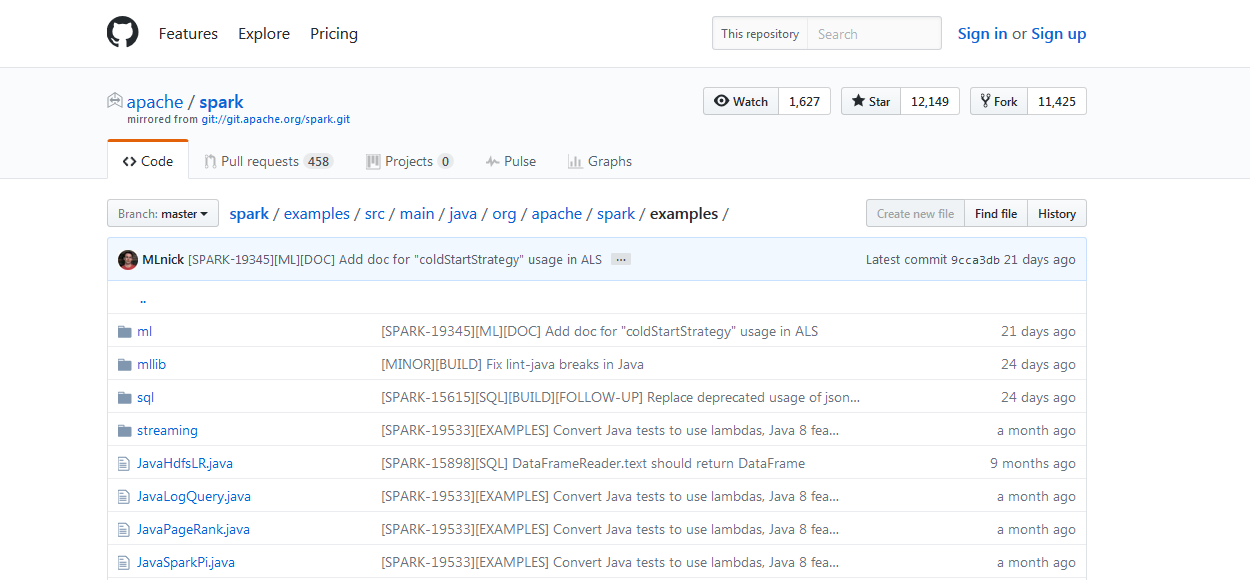The image size is (1250, 580).
Task: Open the apache organization link
Action: [155, 101]
